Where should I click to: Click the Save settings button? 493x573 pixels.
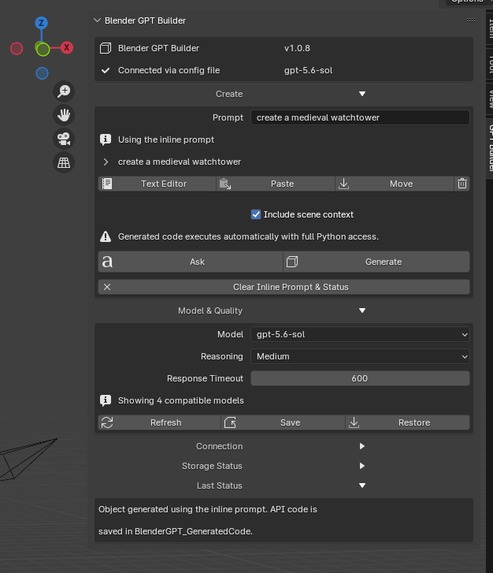(x=283, y=422)
